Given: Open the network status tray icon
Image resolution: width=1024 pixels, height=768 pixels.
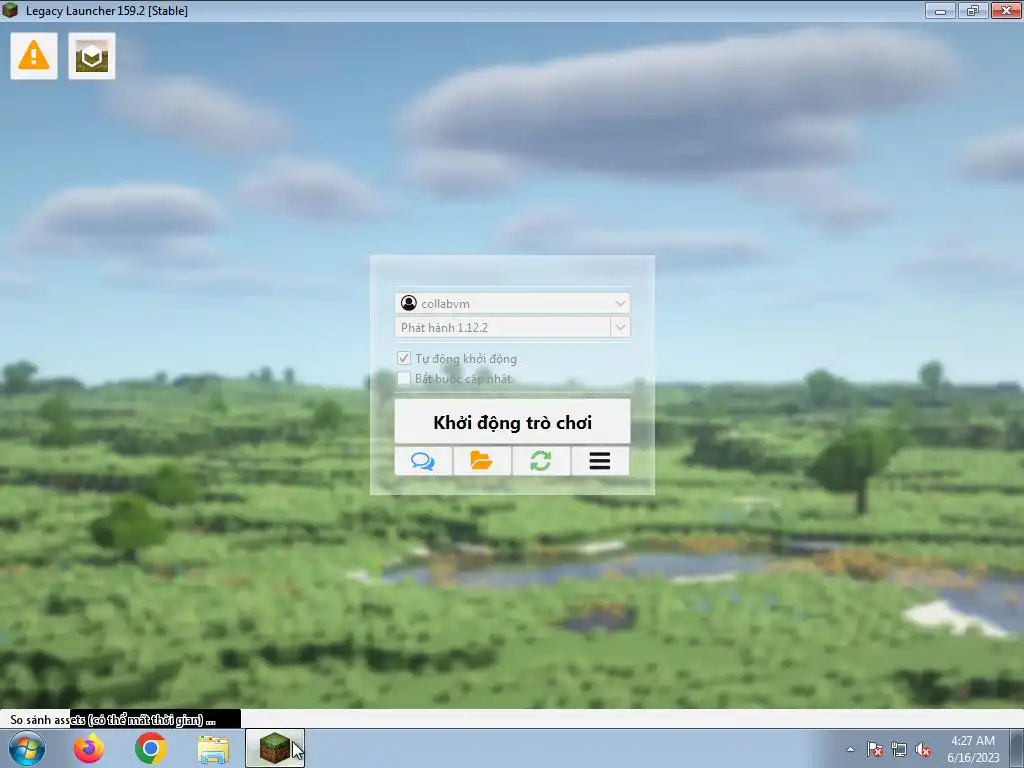Looking at the screenshot, I should tap(899, 750).
